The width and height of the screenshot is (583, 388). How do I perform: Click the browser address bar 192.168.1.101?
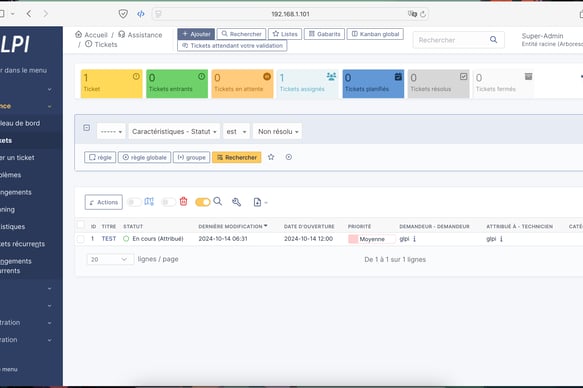click(290, 14)
